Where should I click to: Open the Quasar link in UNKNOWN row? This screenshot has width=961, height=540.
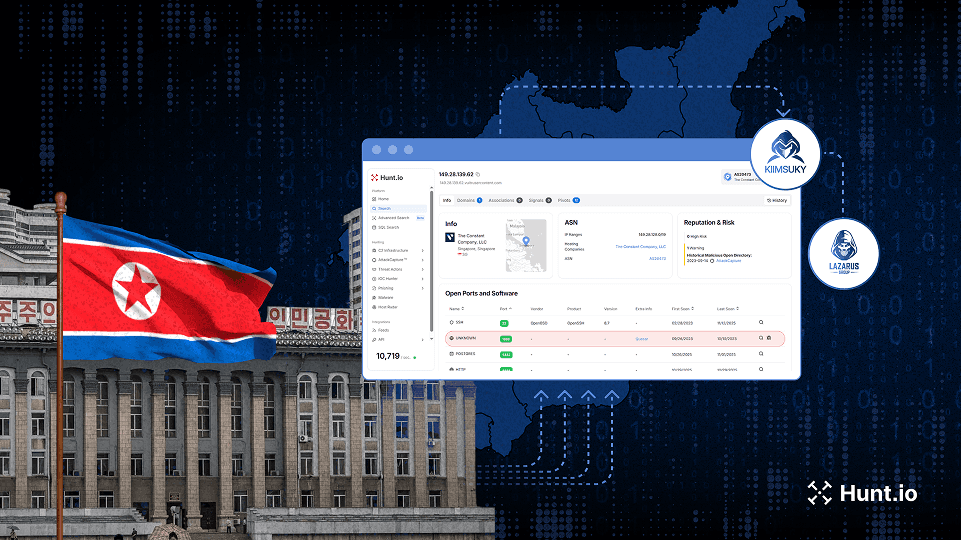click(x=642, y=339)
